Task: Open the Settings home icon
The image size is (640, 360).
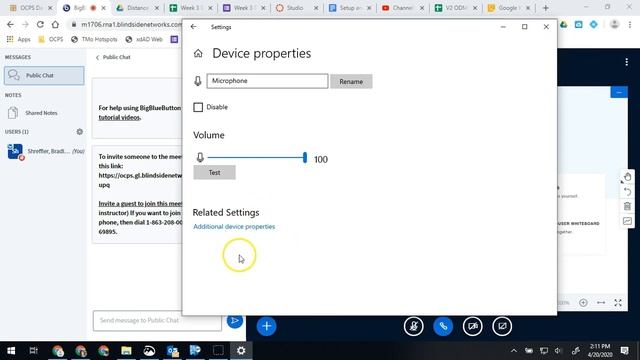Action: pos(198,53)
